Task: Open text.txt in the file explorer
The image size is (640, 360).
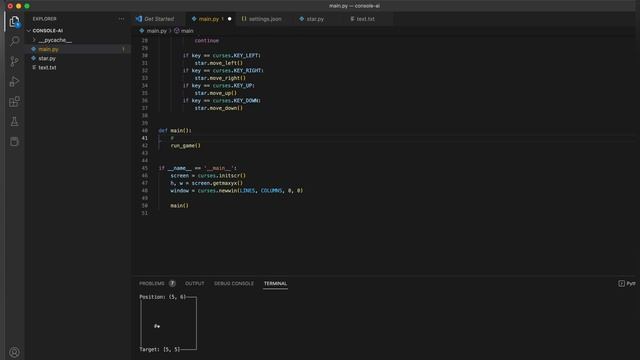Action: (x=47, y=67)
